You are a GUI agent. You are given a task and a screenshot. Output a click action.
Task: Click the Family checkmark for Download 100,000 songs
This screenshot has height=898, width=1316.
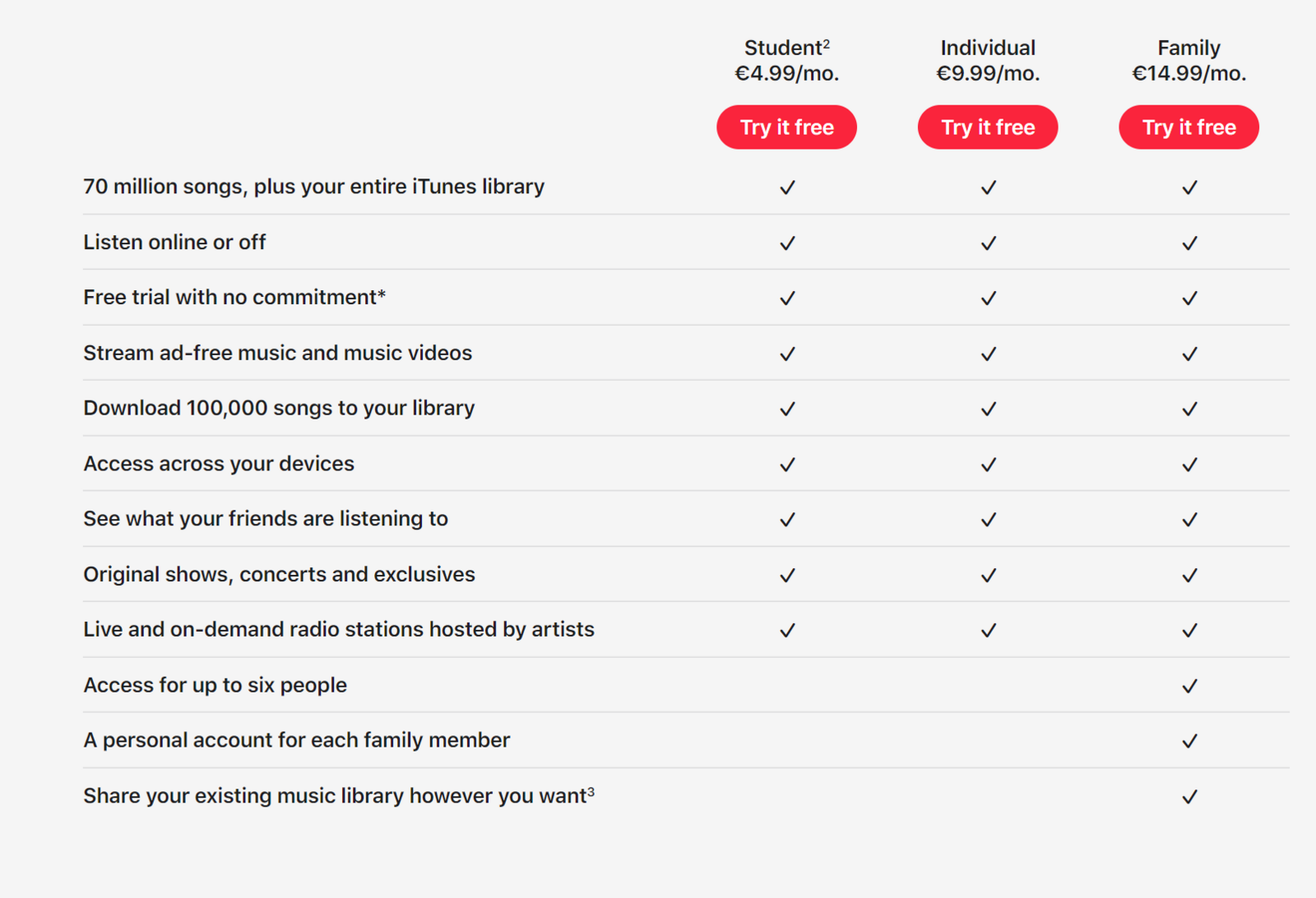pos(1189,409)
